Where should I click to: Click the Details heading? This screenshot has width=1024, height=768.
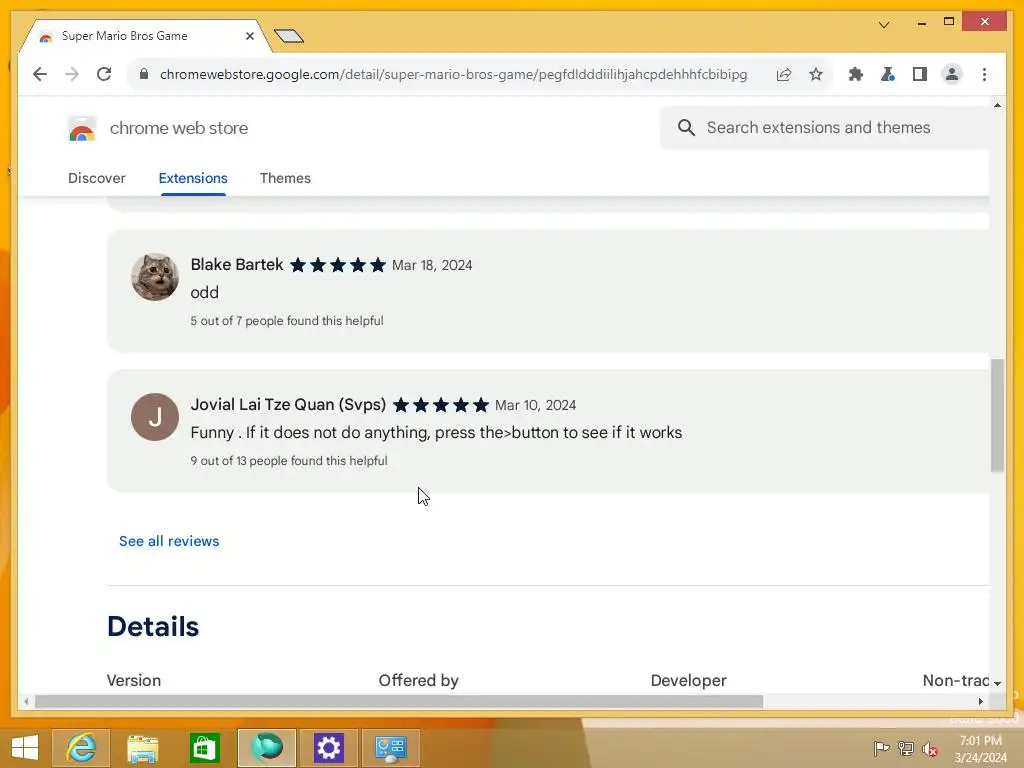(153, 626)
